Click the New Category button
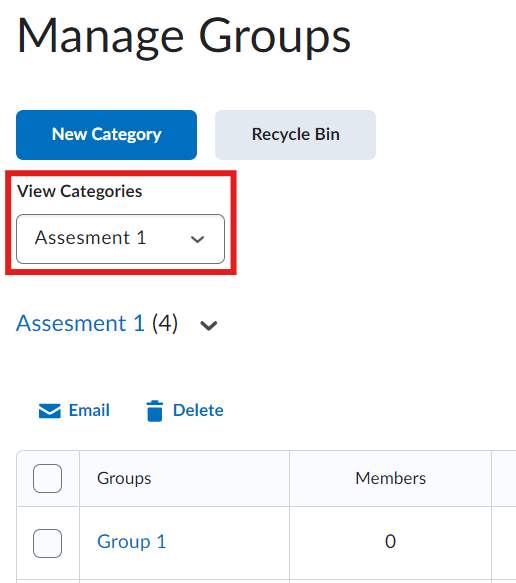This screenshot has width=516, height=583. coord(106,135)
